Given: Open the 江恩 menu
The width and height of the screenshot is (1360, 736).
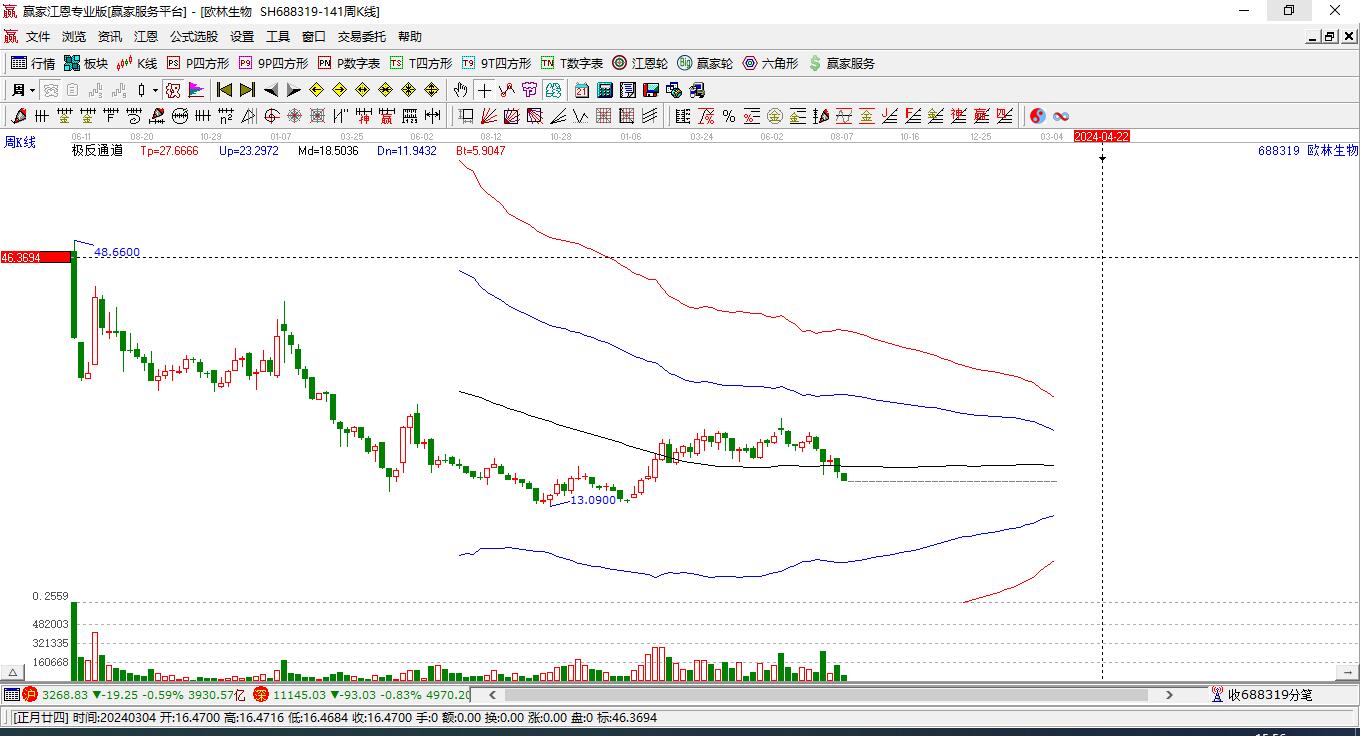Looking at the screenshot, I should click(x=146, y=37).
